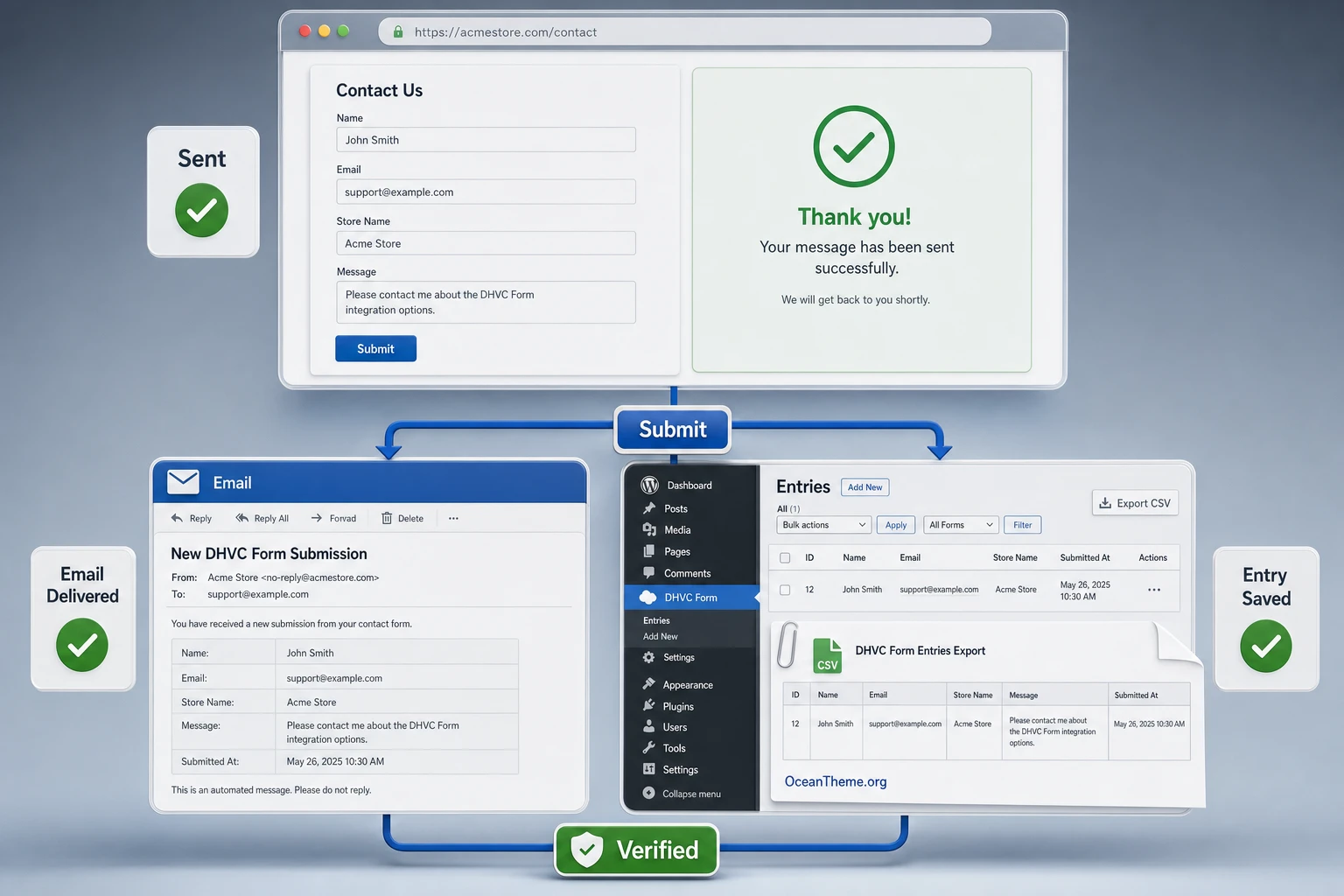1344x896 pixels.
Task: Click the Export CSV button
Action: (x=1135, y=503)
